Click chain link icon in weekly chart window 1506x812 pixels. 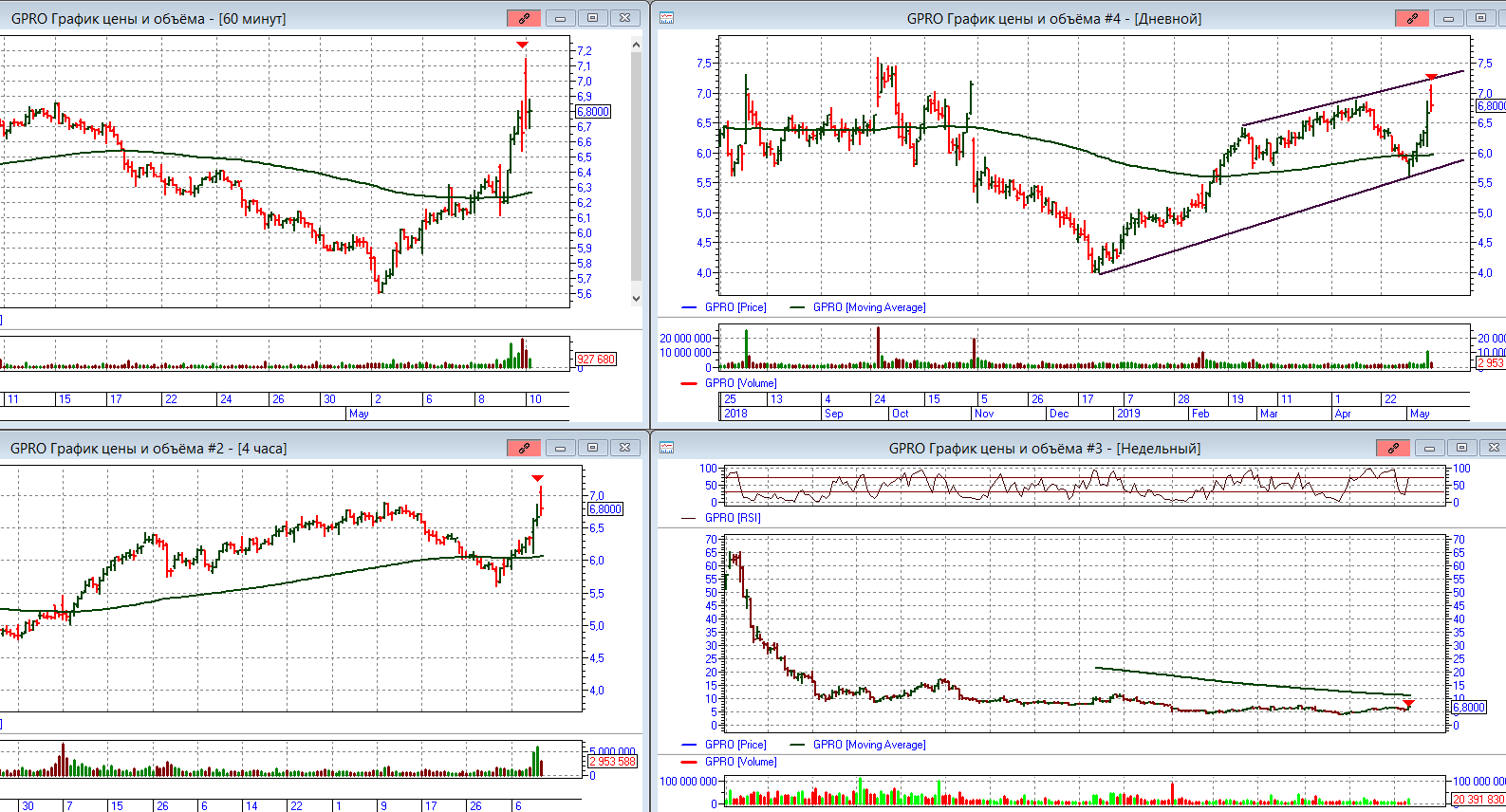(x=1393, y=448)
